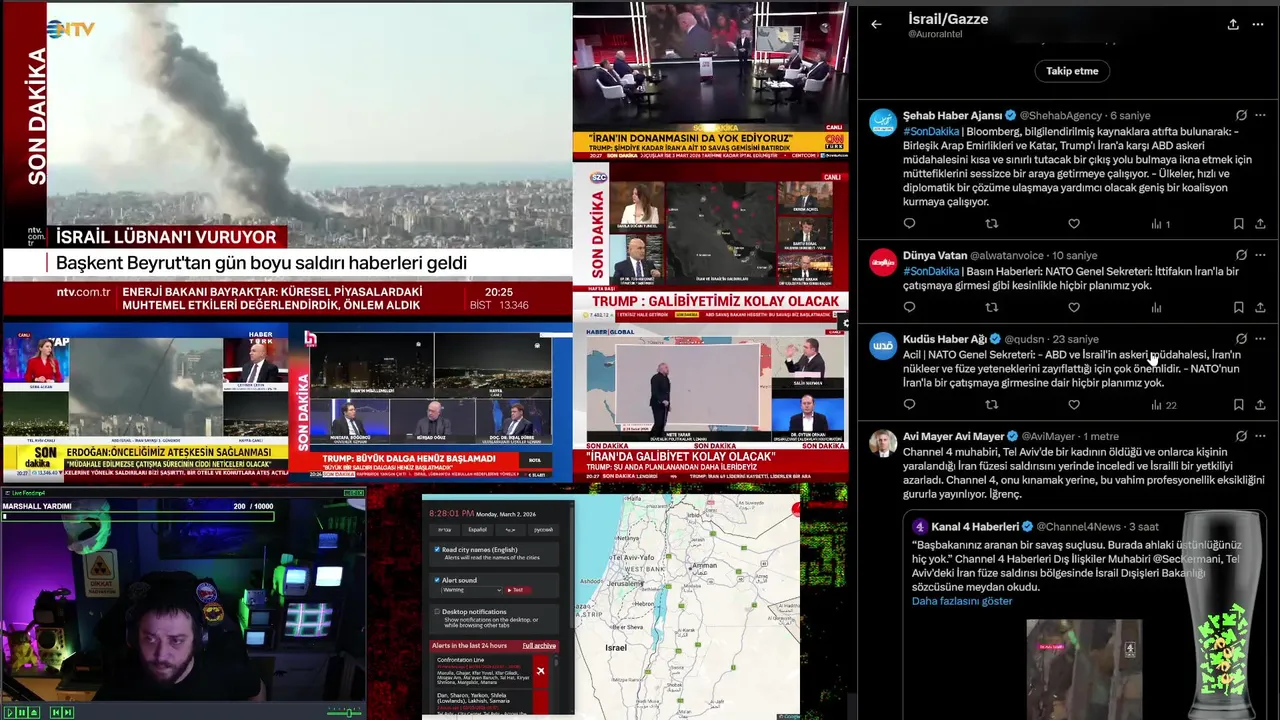Open more menu on Kudüs Haber Ağı tweet
Viewport: 1280px width, 720px height.
click(x=1260, y=339)
